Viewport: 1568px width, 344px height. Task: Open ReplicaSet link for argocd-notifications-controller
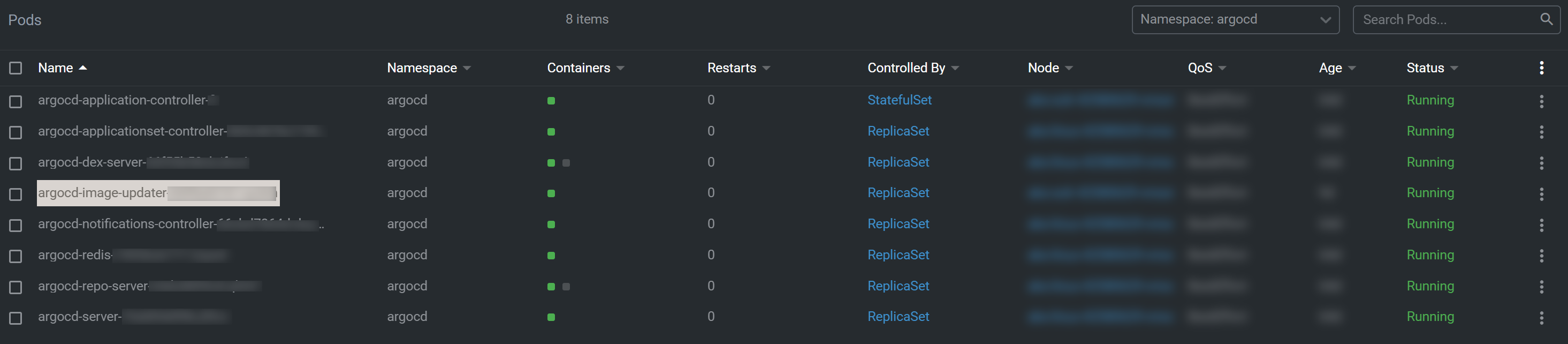898,224
